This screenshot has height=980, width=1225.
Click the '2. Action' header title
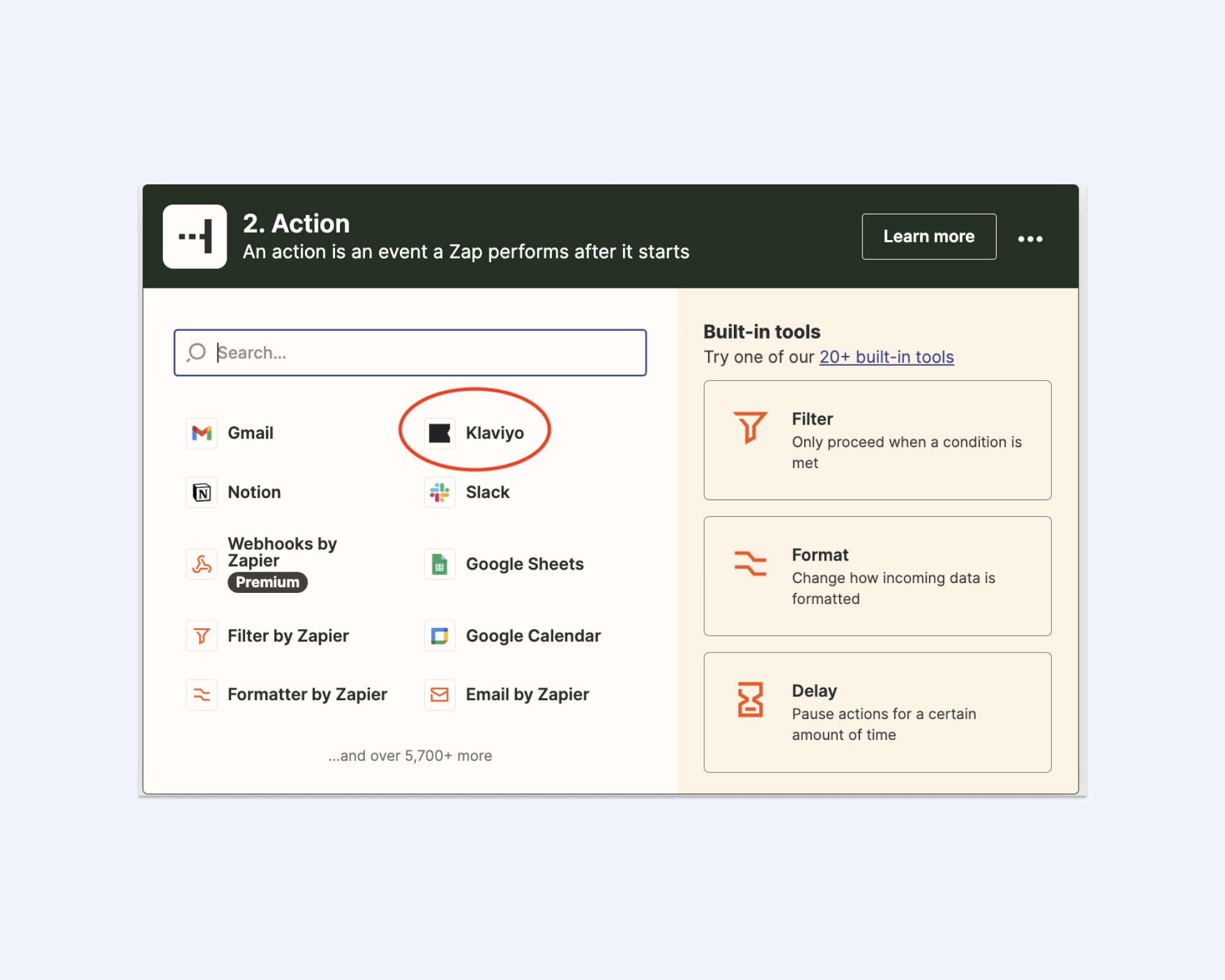tap(296, 224)
